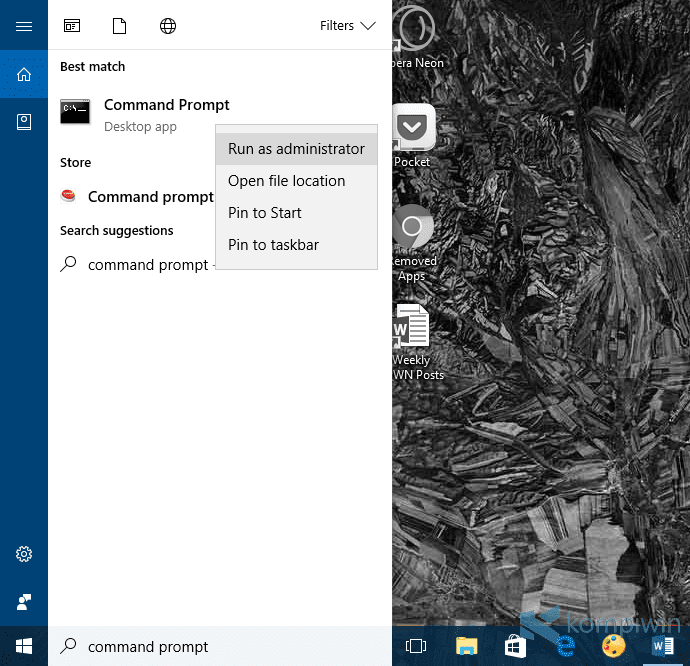Open Task View on the taskbar
The image size is (690, 666).
tap(415, 646)
